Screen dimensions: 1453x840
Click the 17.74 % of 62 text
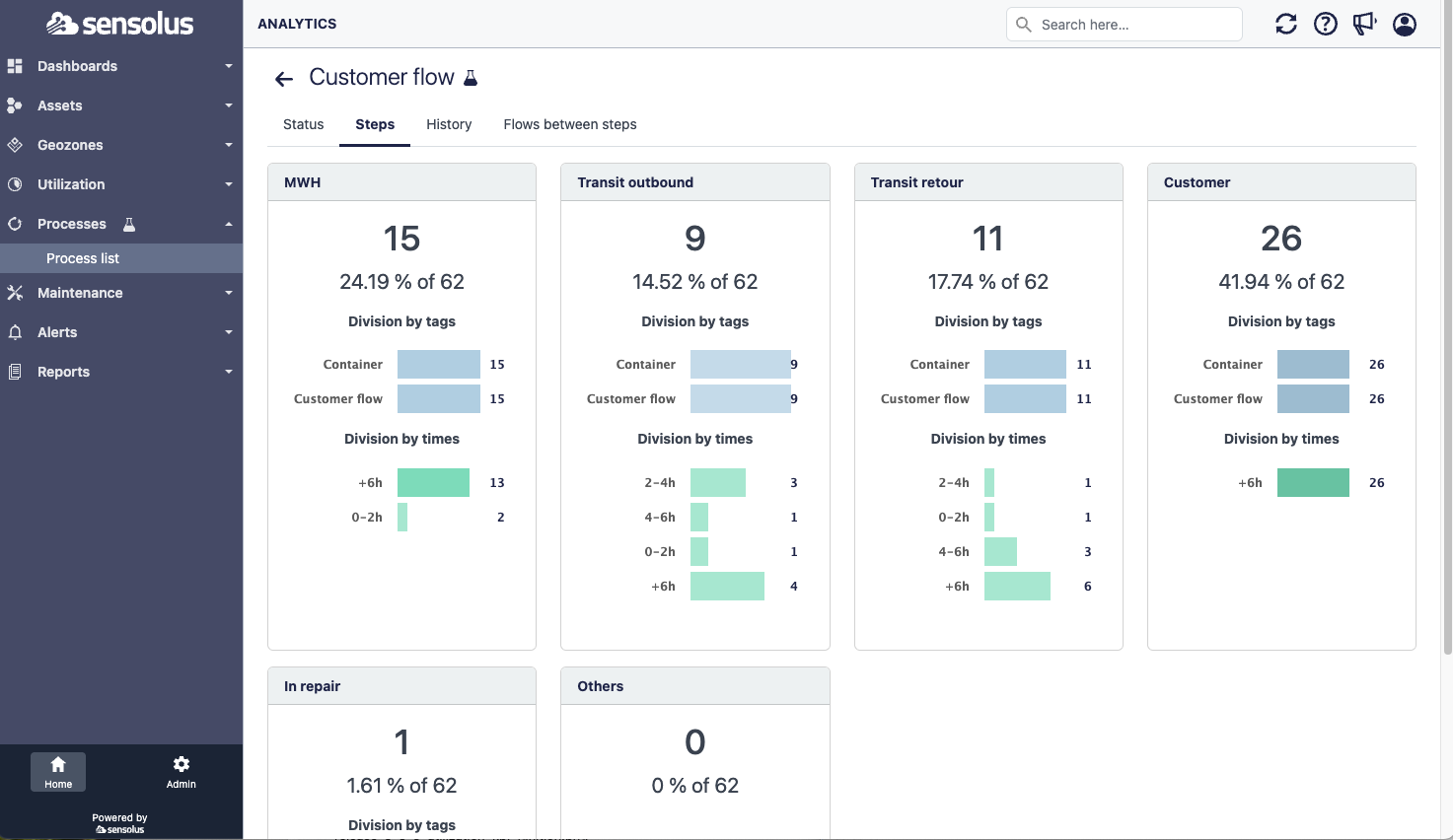(988, 282)
